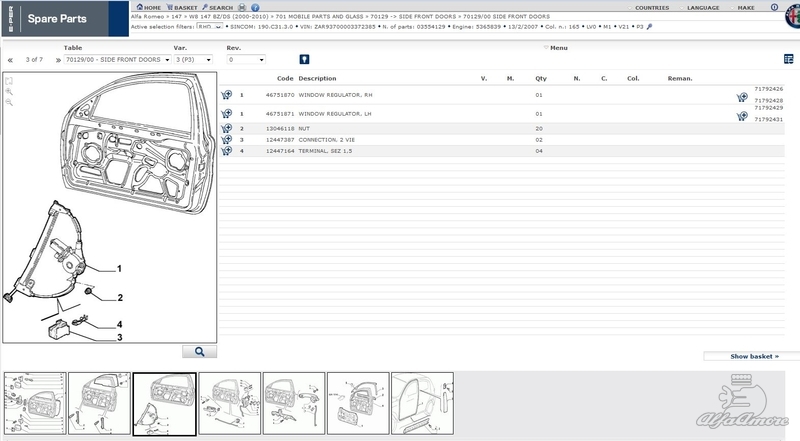Click the info icon at top right
Image resolution: width=800 pixels, height=441 pixels.
pyautogui.click(x=774, y=7)
